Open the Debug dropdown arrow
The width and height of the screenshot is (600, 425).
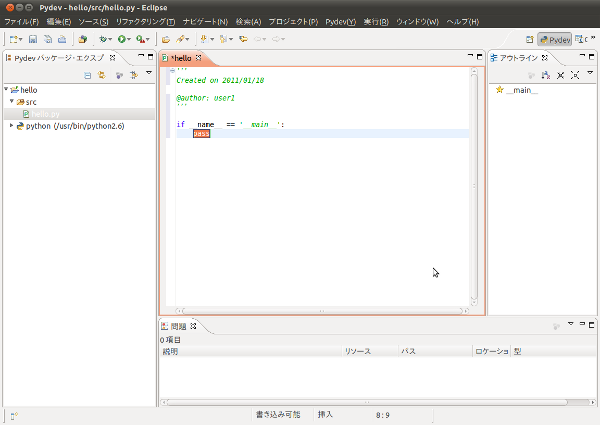pos(110,39)
